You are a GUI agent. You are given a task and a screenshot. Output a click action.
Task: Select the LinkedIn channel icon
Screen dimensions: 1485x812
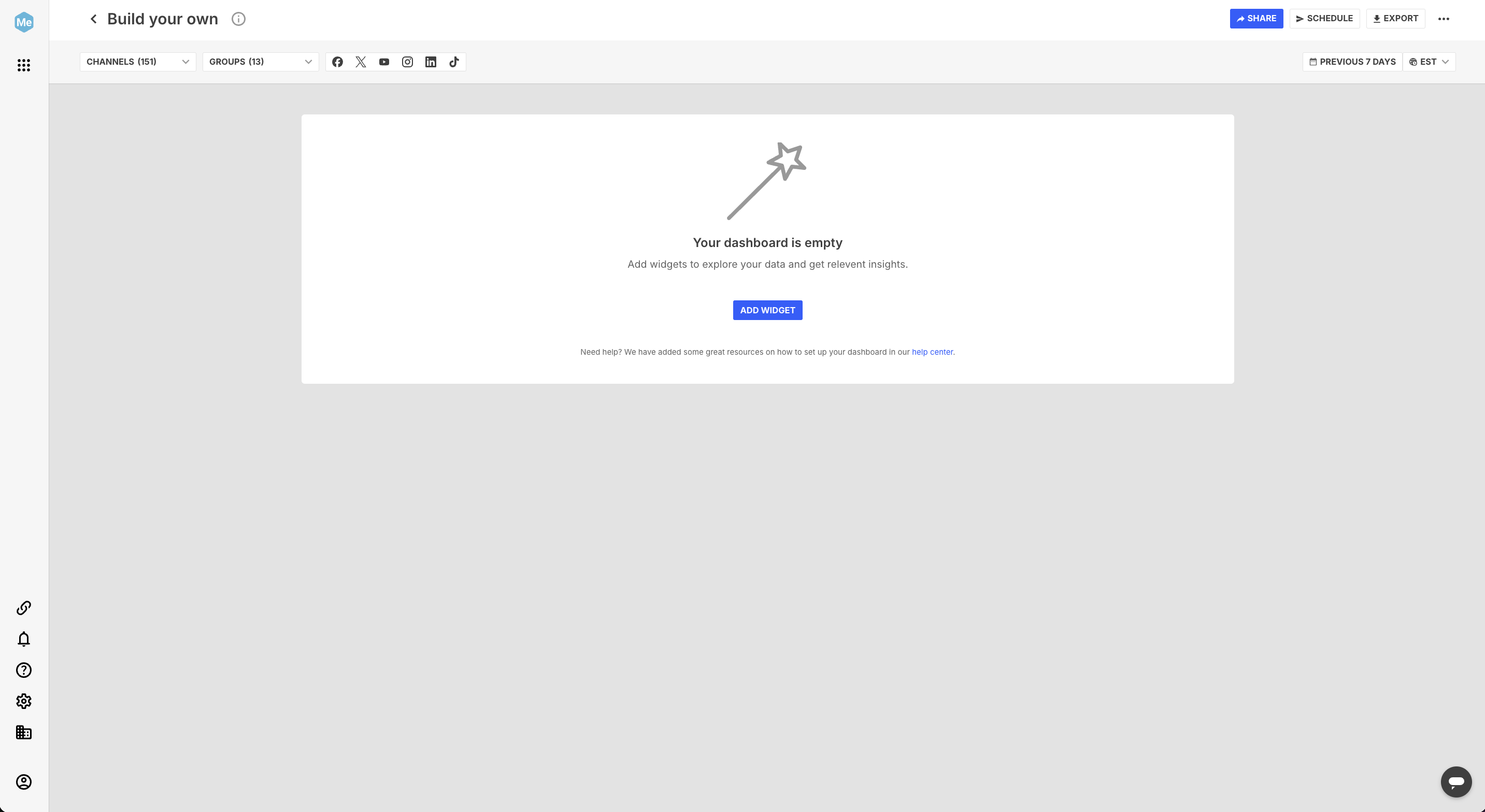coord(431,62)
